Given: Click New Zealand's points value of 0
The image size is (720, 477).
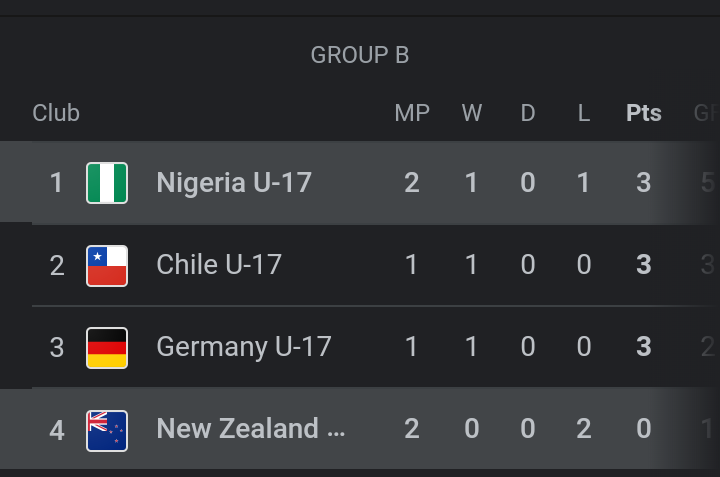Looking at the screenshot, I should point(644,429).
